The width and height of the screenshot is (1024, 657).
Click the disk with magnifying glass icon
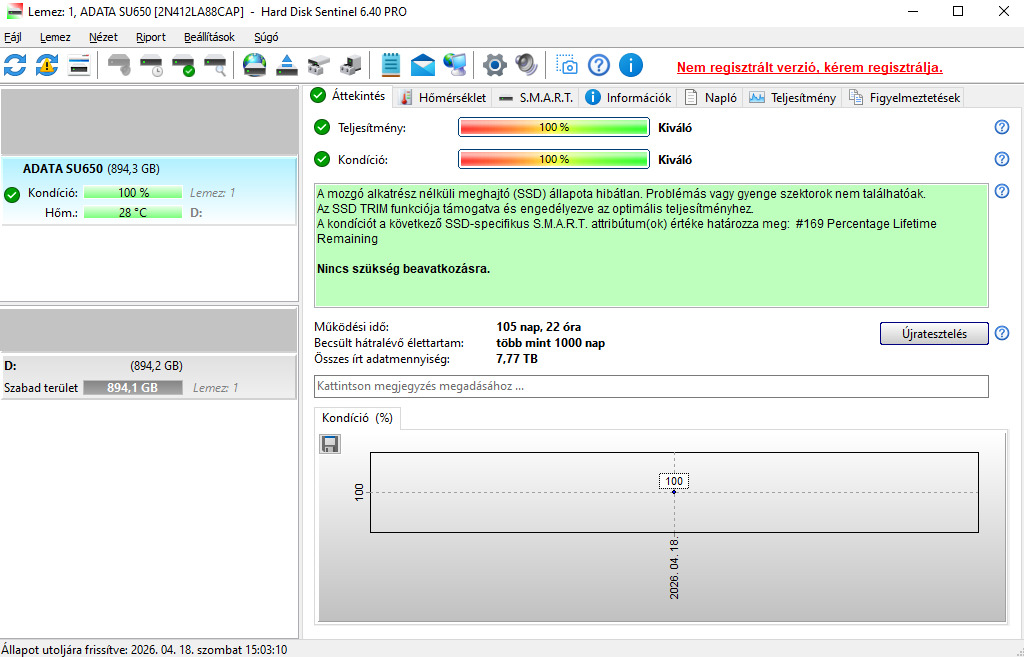point(215,65)
